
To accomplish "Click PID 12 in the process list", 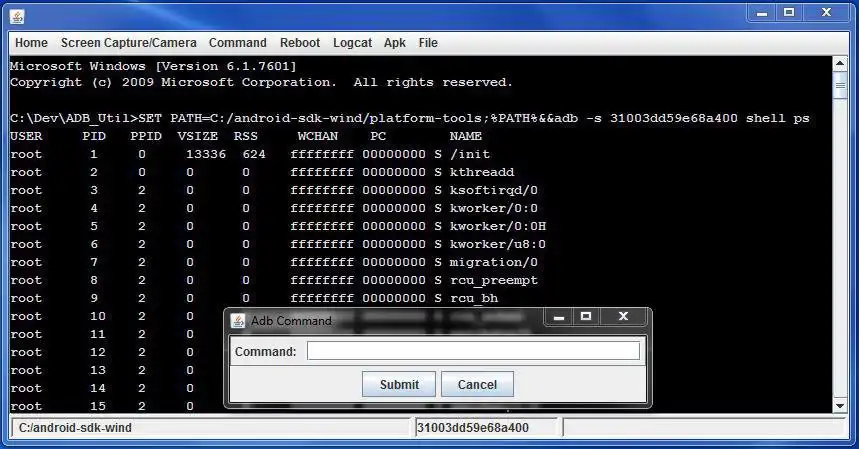I will click(x=98, y=353).
